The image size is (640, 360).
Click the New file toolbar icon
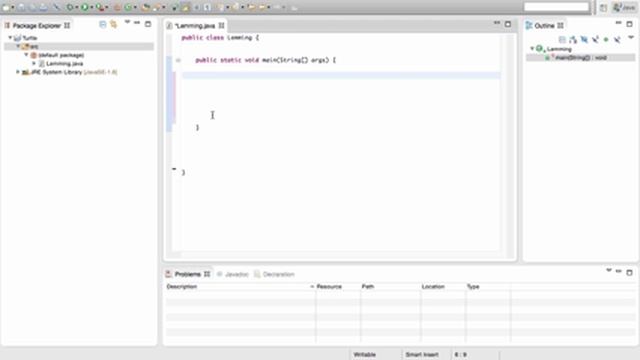pos(6,7)
